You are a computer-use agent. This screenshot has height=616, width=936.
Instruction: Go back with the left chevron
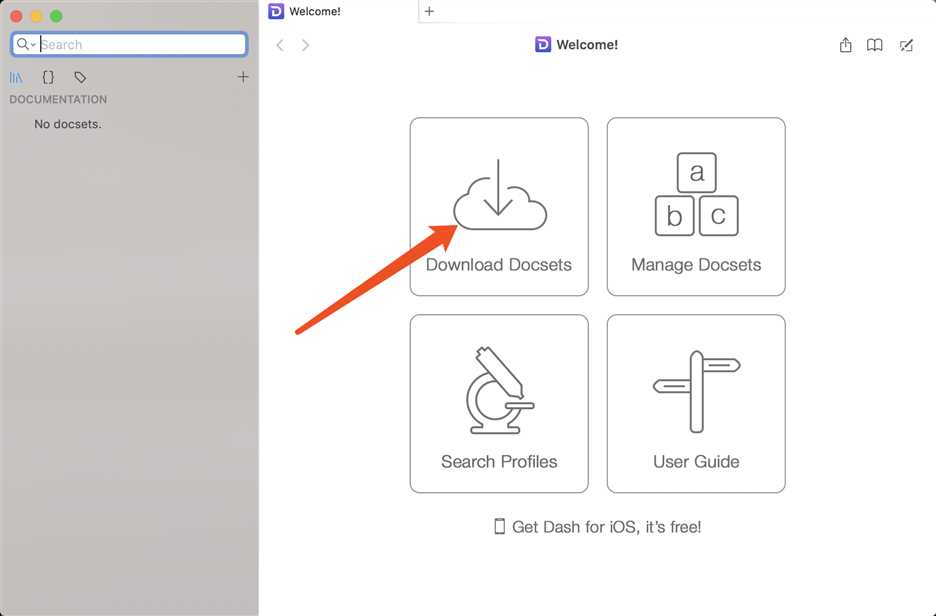tap(280, 45)
